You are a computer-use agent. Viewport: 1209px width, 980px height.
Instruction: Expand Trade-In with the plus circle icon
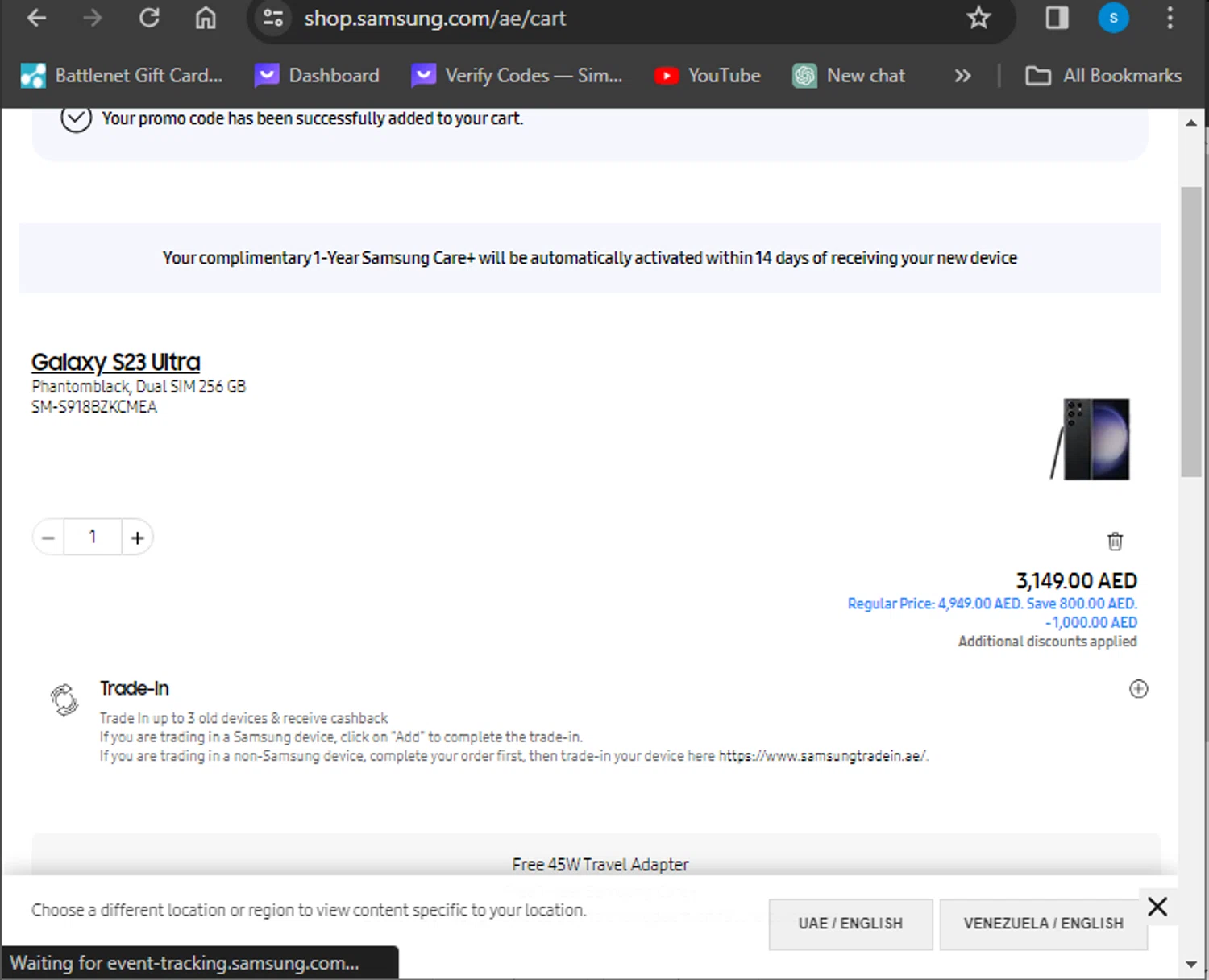click(x=1138, y=689)
